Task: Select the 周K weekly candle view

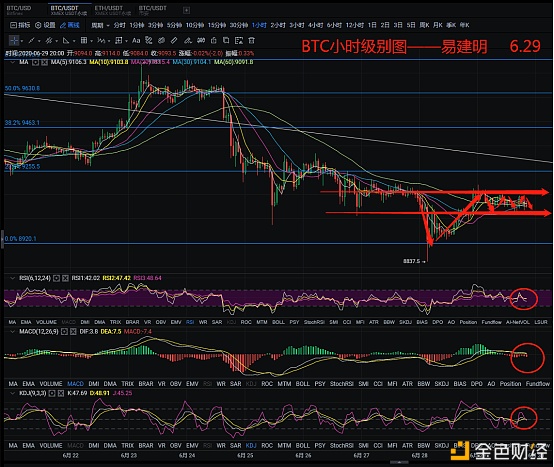Action: pos(424,25)
